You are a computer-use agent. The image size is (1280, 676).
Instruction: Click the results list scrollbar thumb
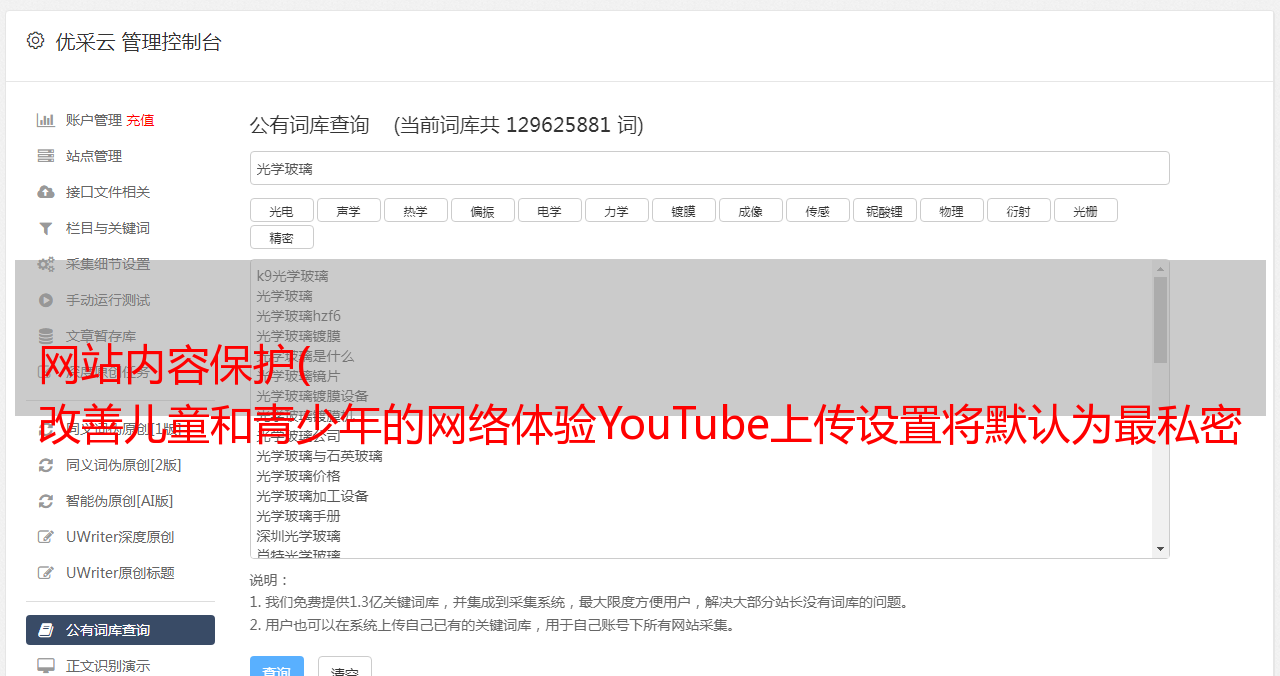1160,320
